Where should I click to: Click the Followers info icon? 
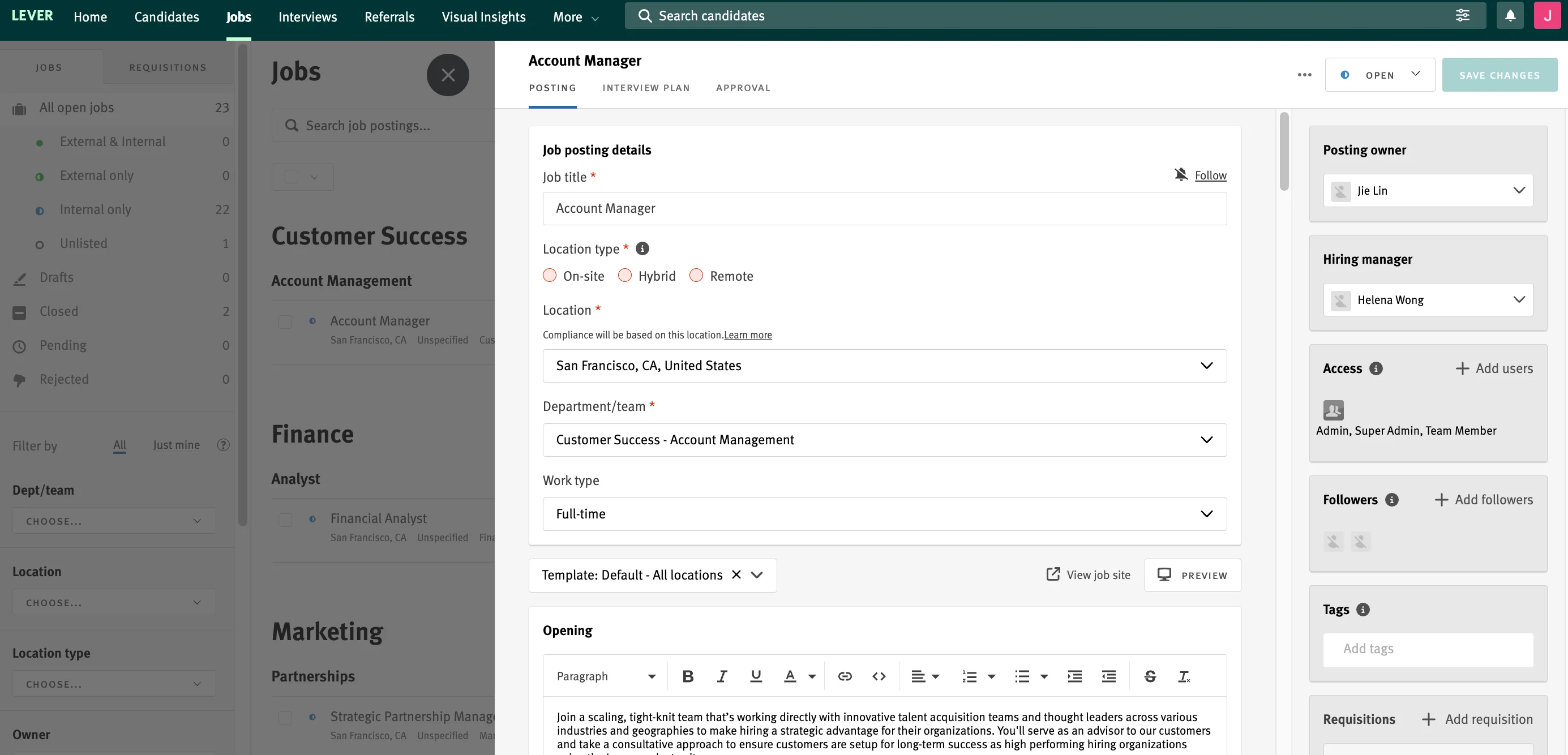click(1392, 500)
